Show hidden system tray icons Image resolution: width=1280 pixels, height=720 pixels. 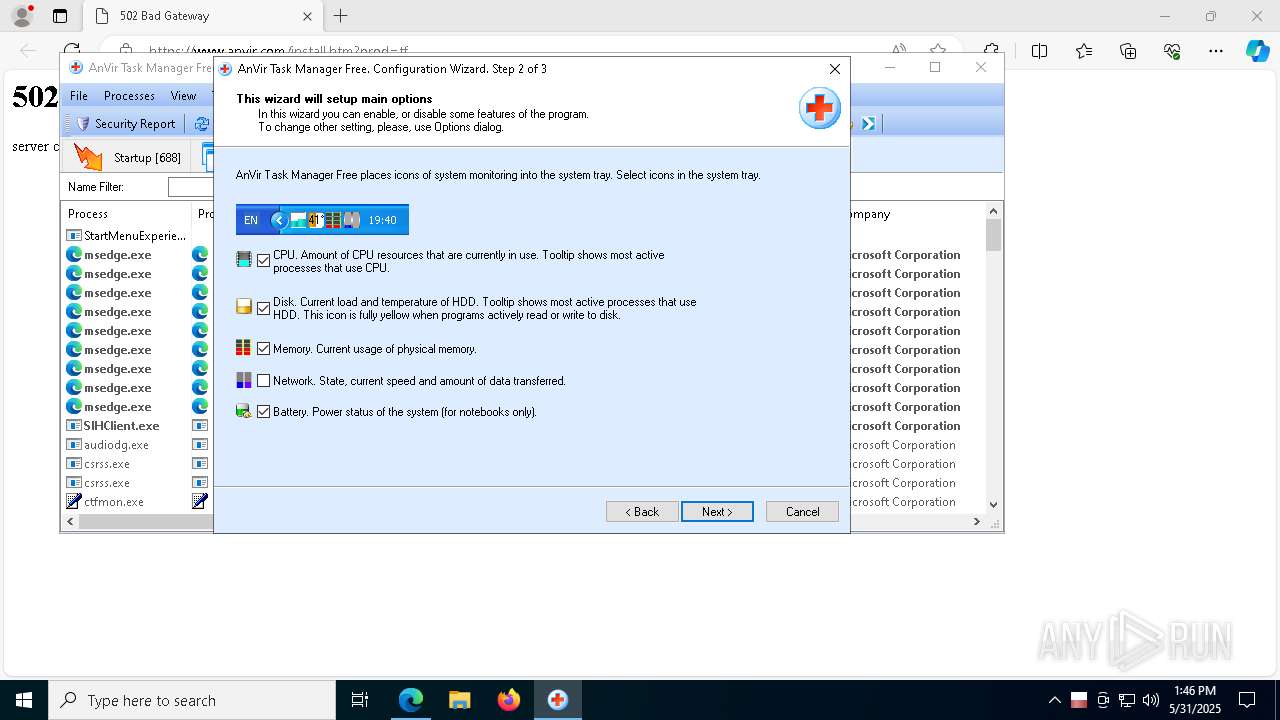tap(1055, 700)
